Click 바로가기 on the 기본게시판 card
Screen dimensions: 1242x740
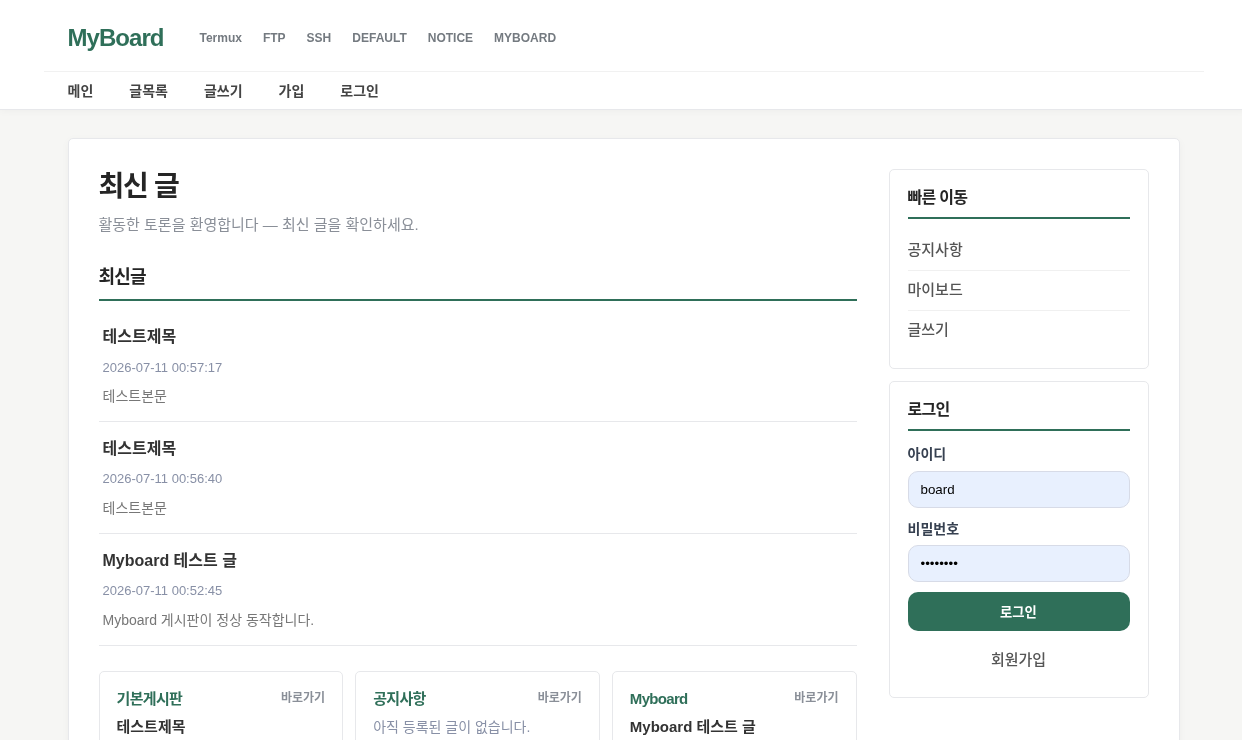coord(303,697)
